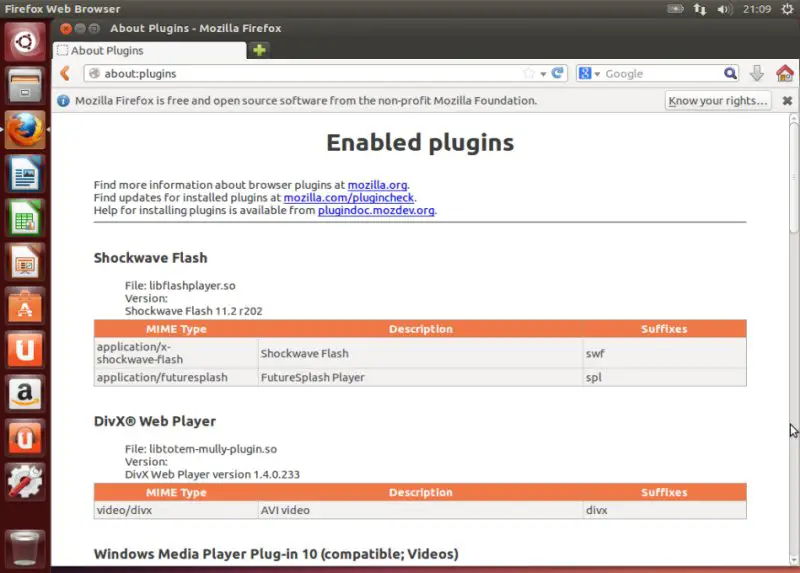Click the application/x-shockwave-flash cell
This screenshot has width=800, height=573.
click(x=176, y=353)
